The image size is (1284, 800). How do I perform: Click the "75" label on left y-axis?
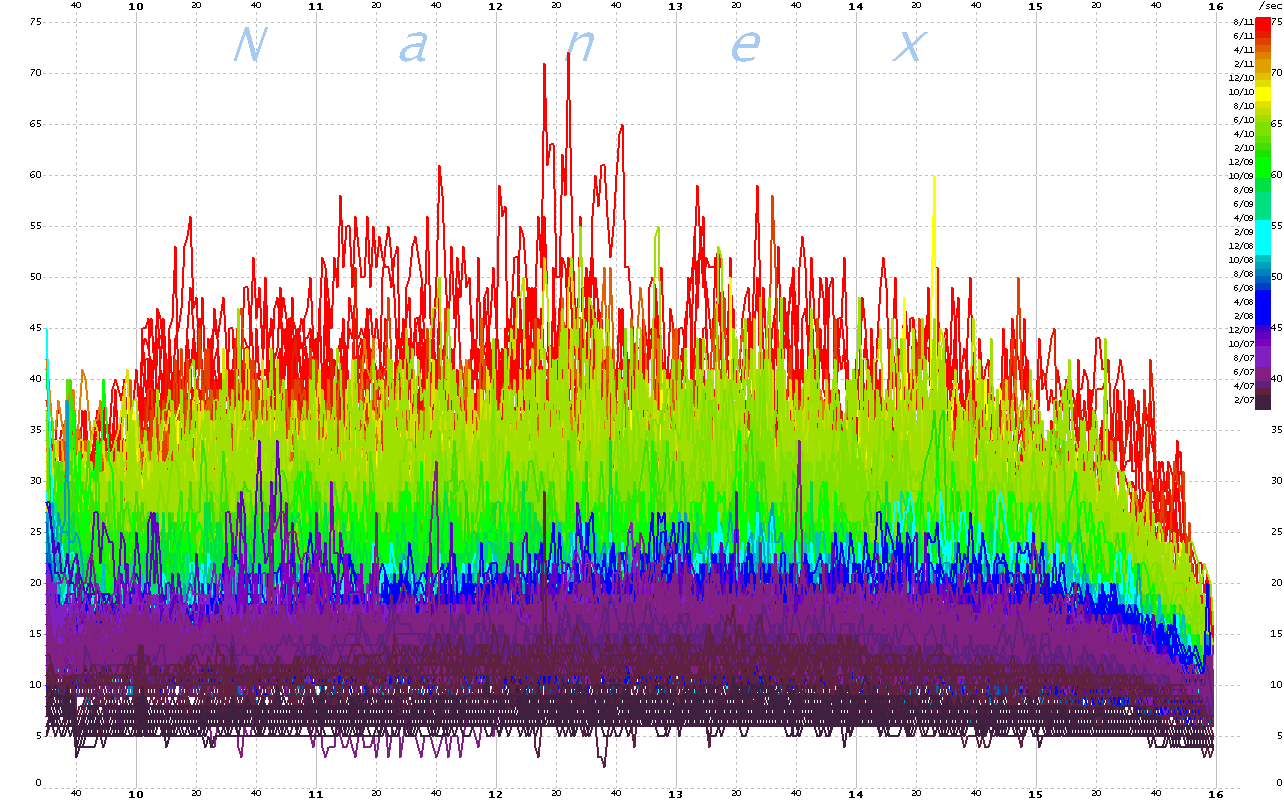36,21
